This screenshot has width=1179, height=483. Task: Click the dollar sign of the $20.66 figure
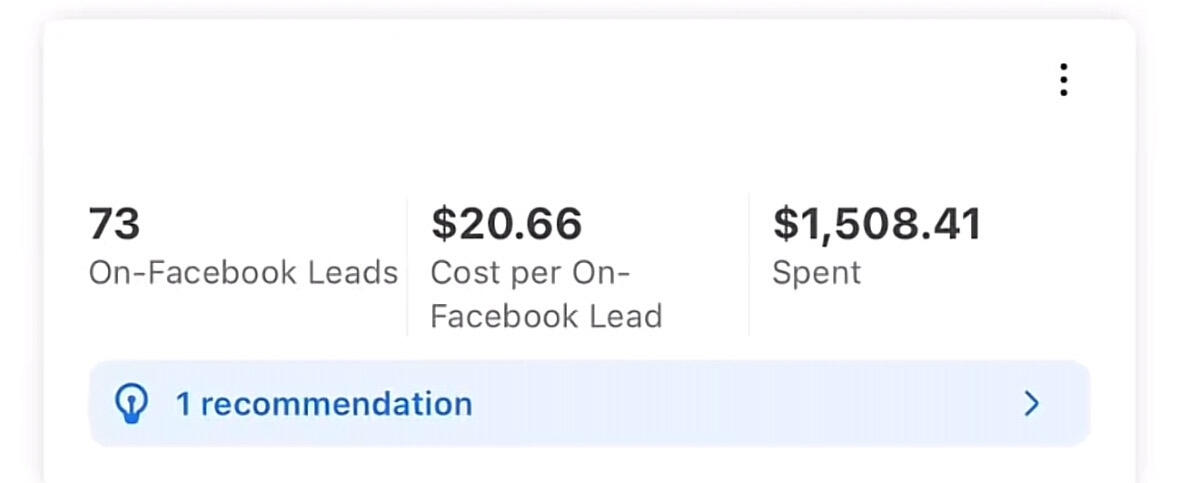[x=443, y=224]
